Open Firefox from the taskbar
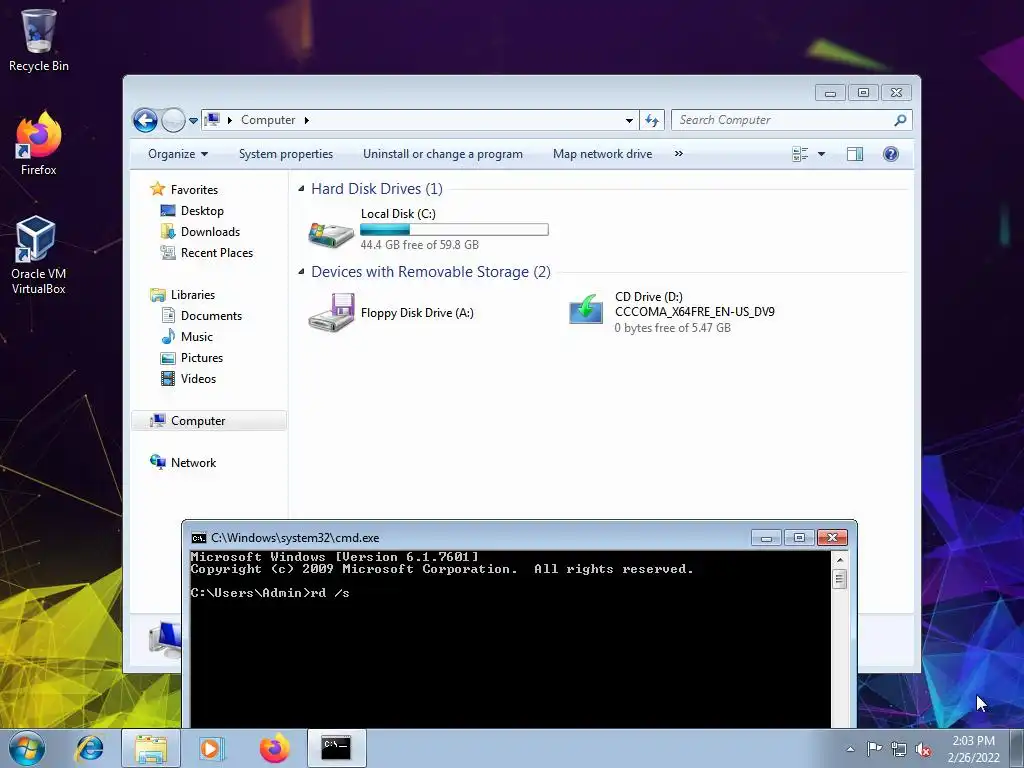This screenshot has width=1024, height=768. (274, 748)
